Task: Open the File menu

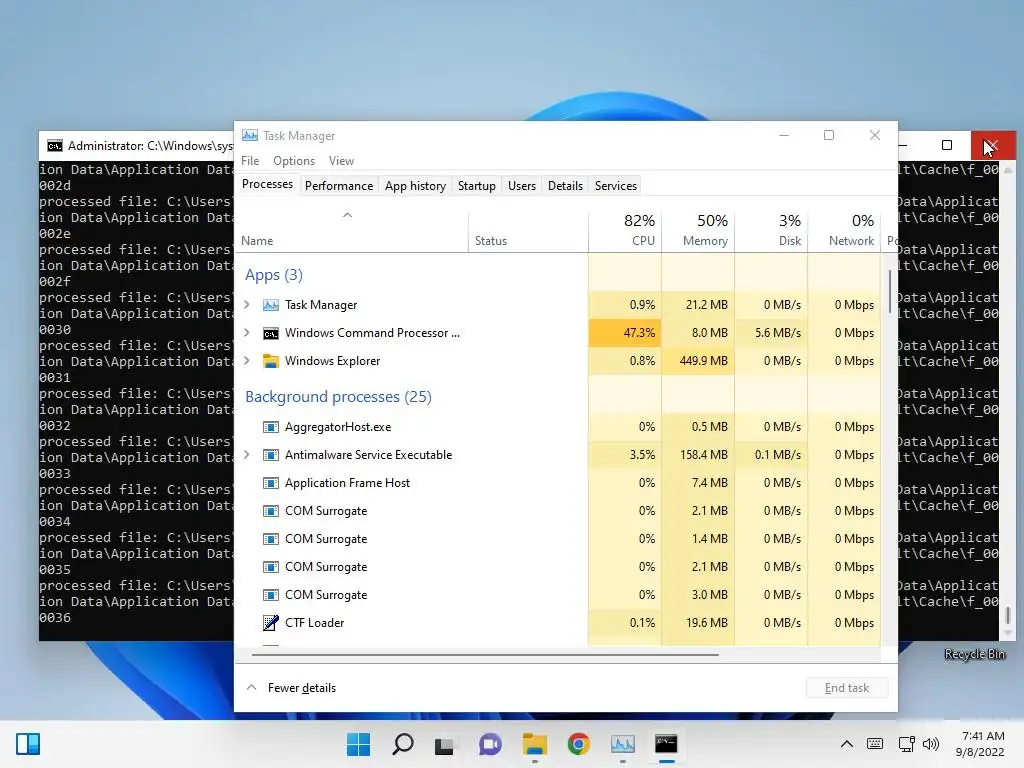Action: (250, 161)
